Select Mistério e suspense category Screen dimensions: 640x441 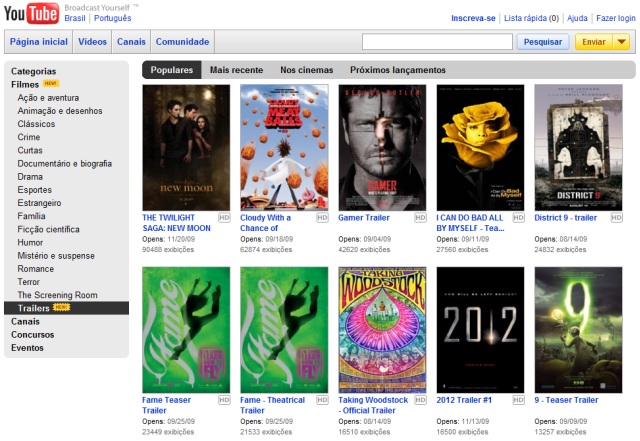[x=56, y=256]
